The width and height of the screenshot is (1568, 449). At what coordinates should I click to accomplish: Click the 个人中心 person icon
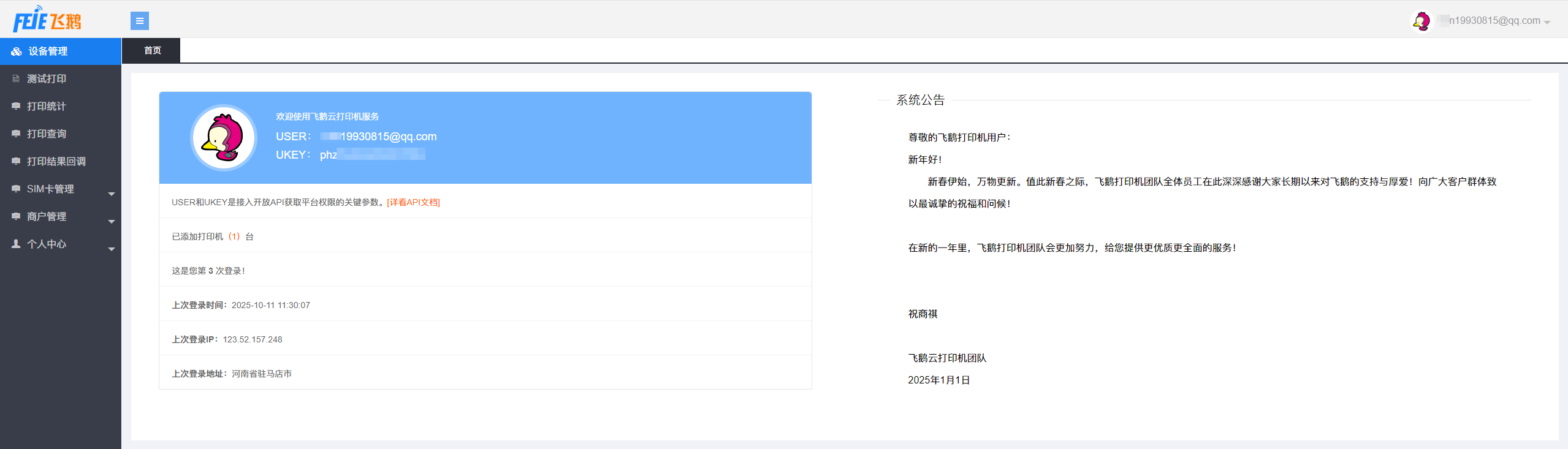tap(16, 244)
